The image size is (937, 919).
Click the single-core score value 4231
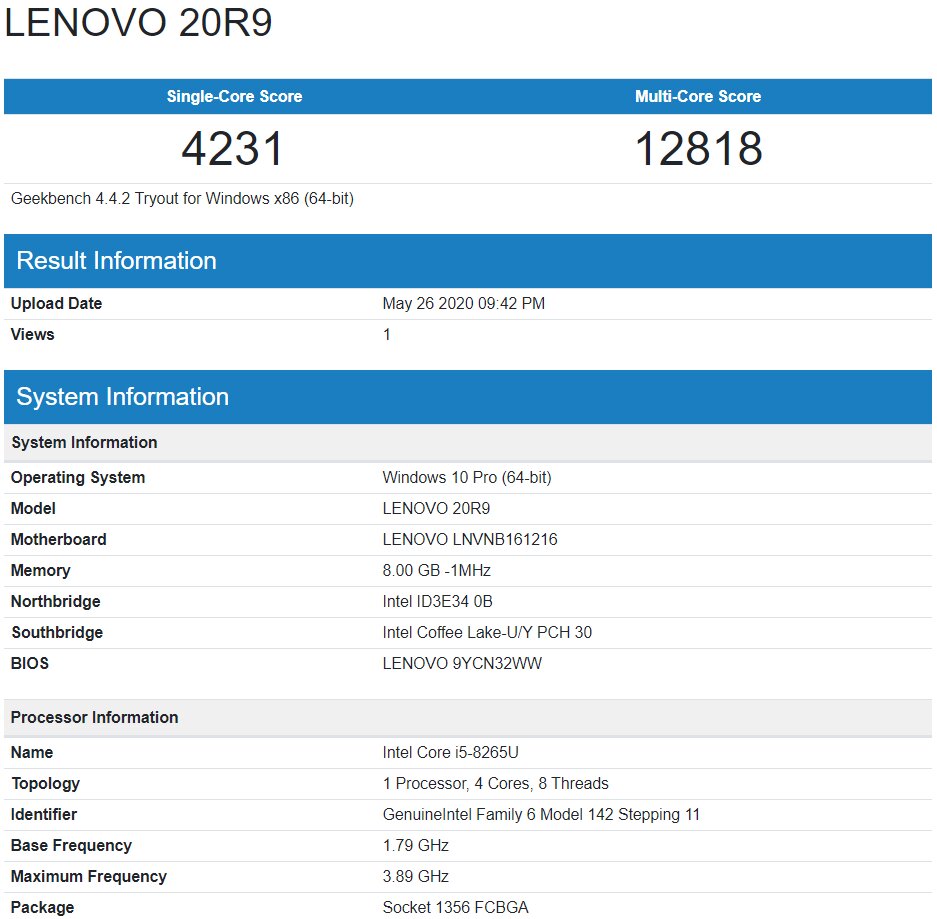coord(232,148)
